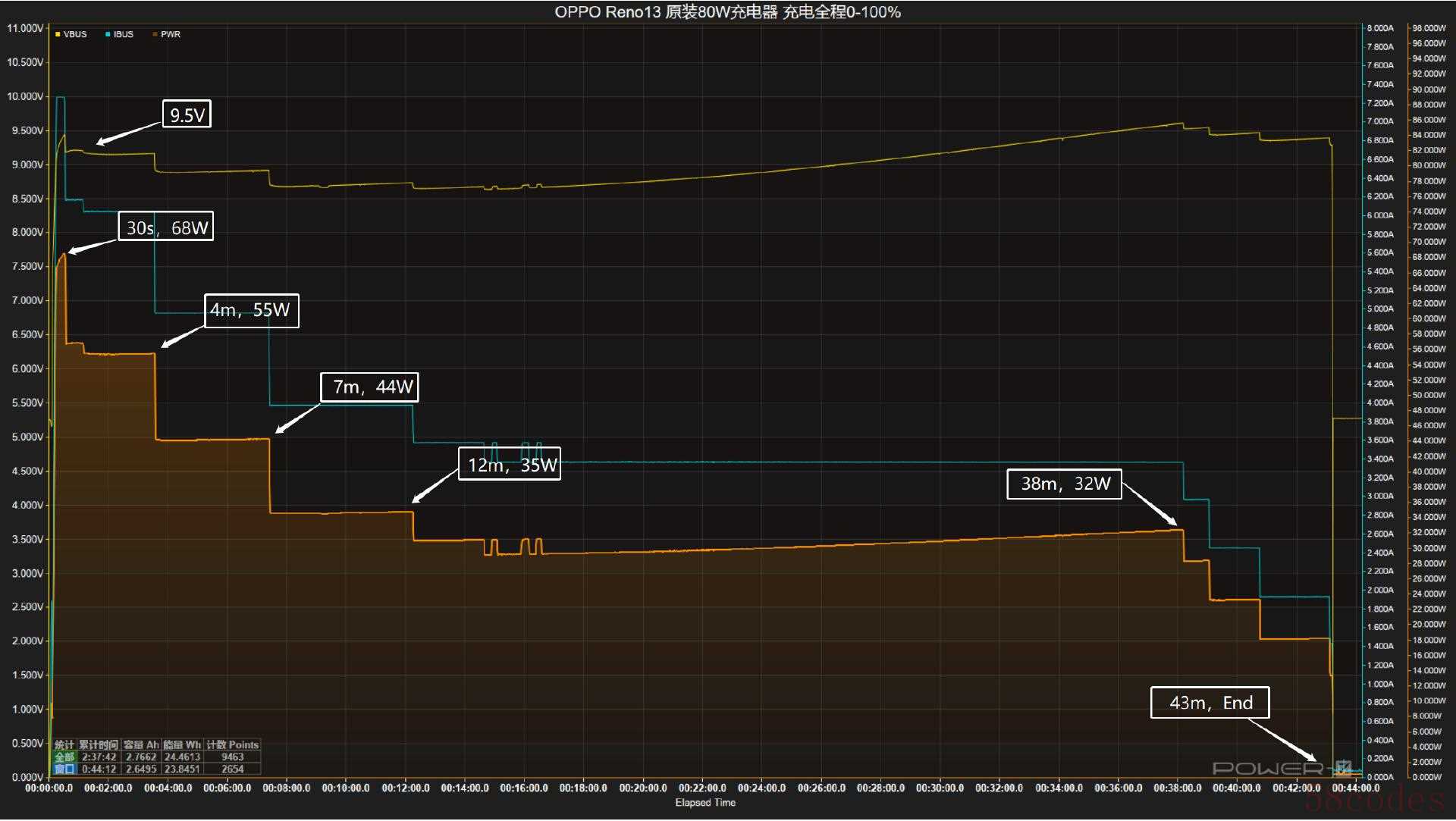Image resolution: width=1456 pixels, height=821 pixels.
Task: Click the 计数 Points column header
Action: click(x=233, y=745)
